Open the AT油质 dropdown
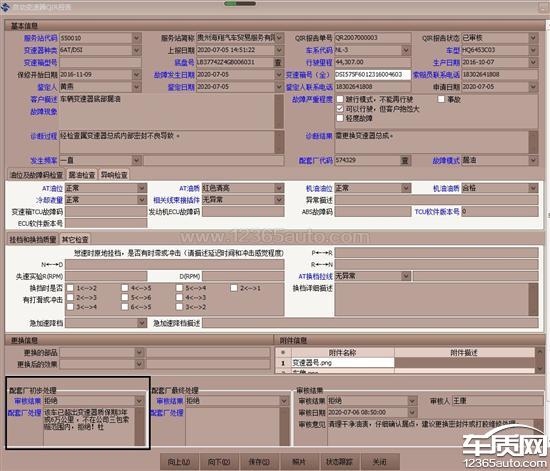 click(x=279, y=188)
